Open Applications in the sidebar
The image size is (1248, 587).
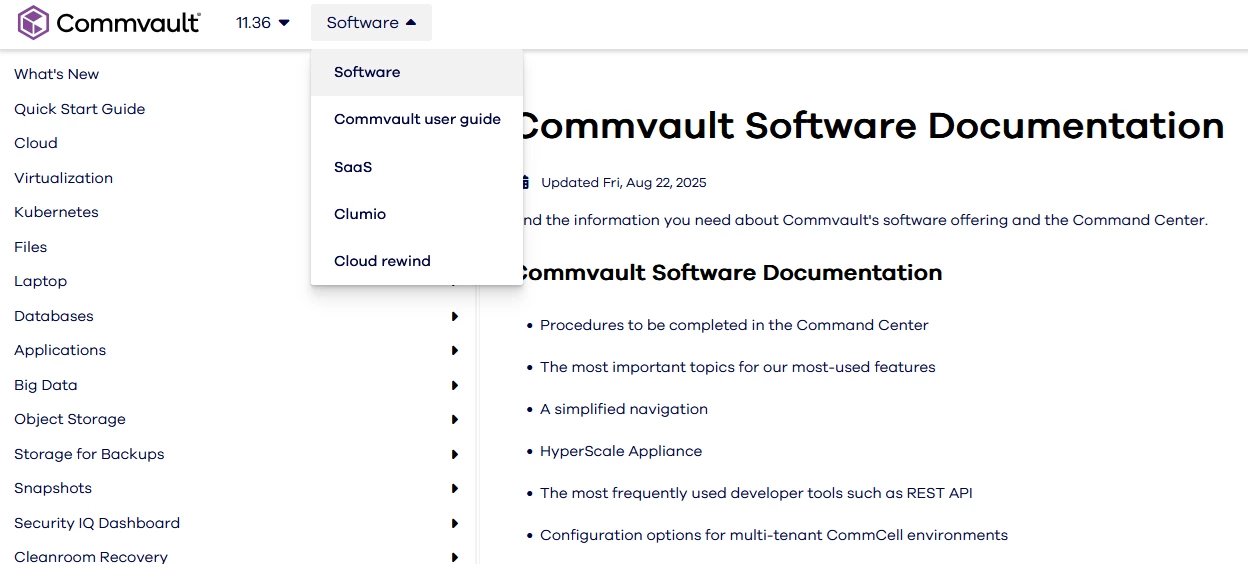click(60, 350)
